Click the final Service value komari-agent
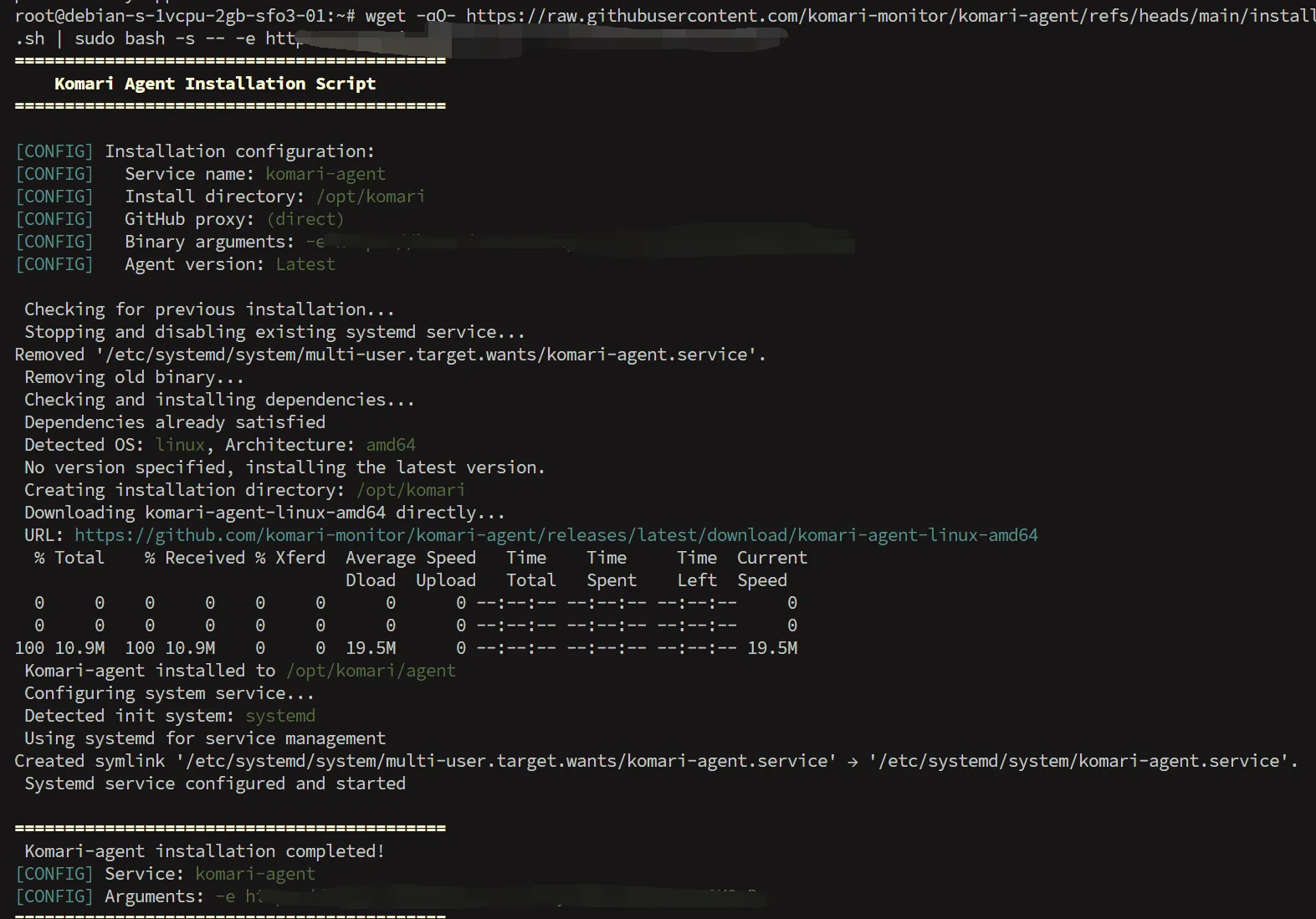The image size is (1316, 919). click(255, 874)
